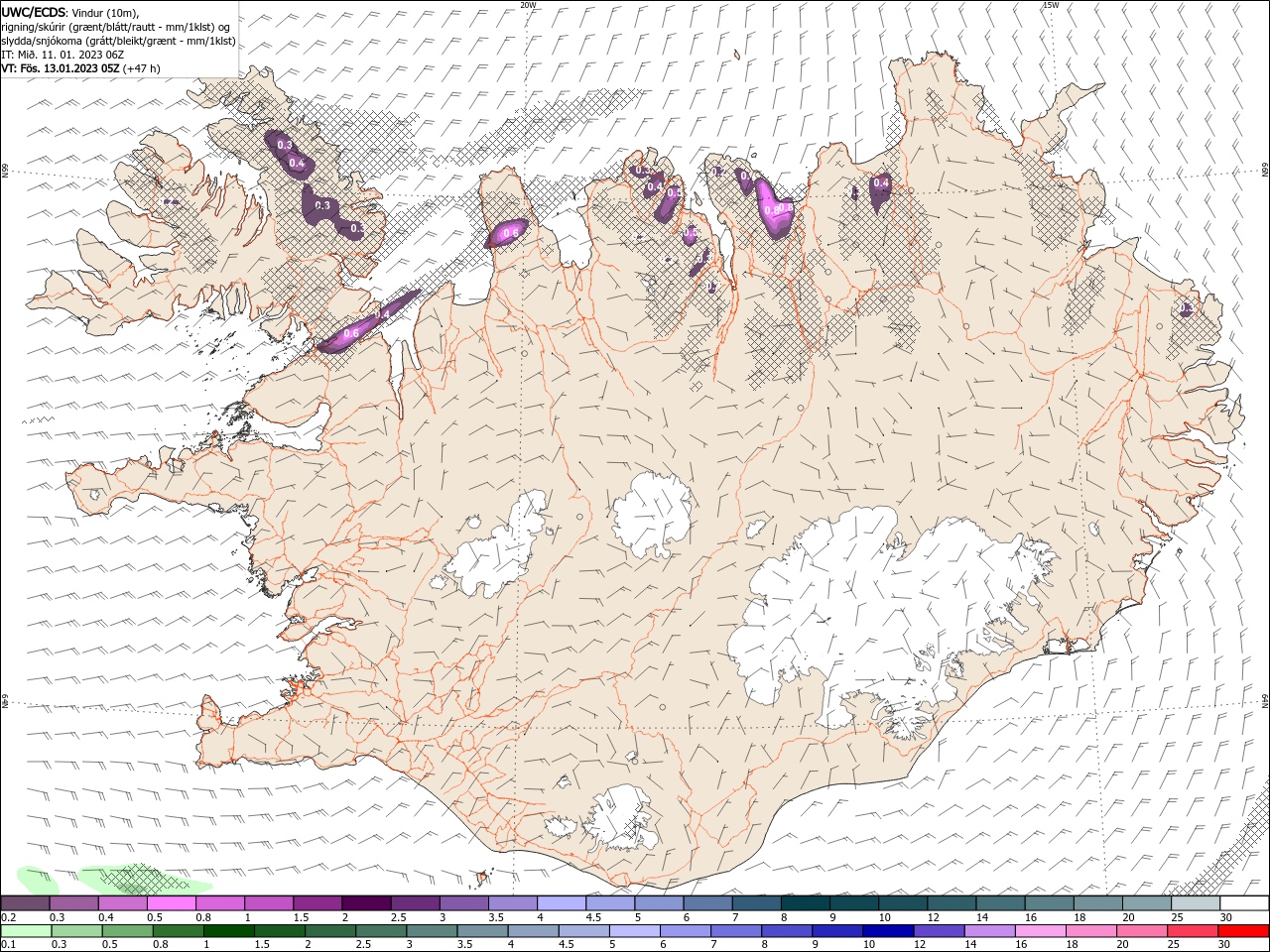Select the pale mint green rain swatch labeled 0.1
This screenshot has height=952, width=1270.
point(27,931)
